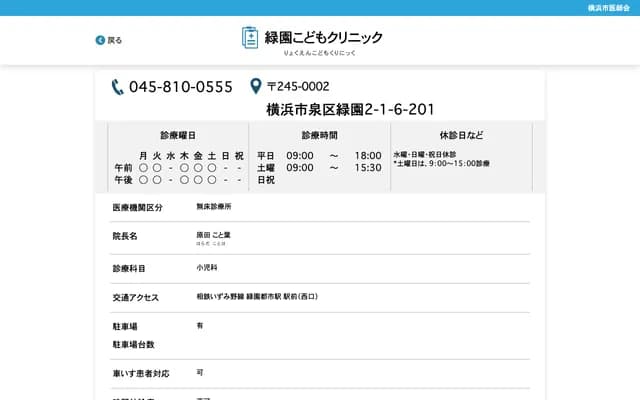Select the director name 原田 こと葉
This screenshot has width=640, height=400.
point(213,235)
